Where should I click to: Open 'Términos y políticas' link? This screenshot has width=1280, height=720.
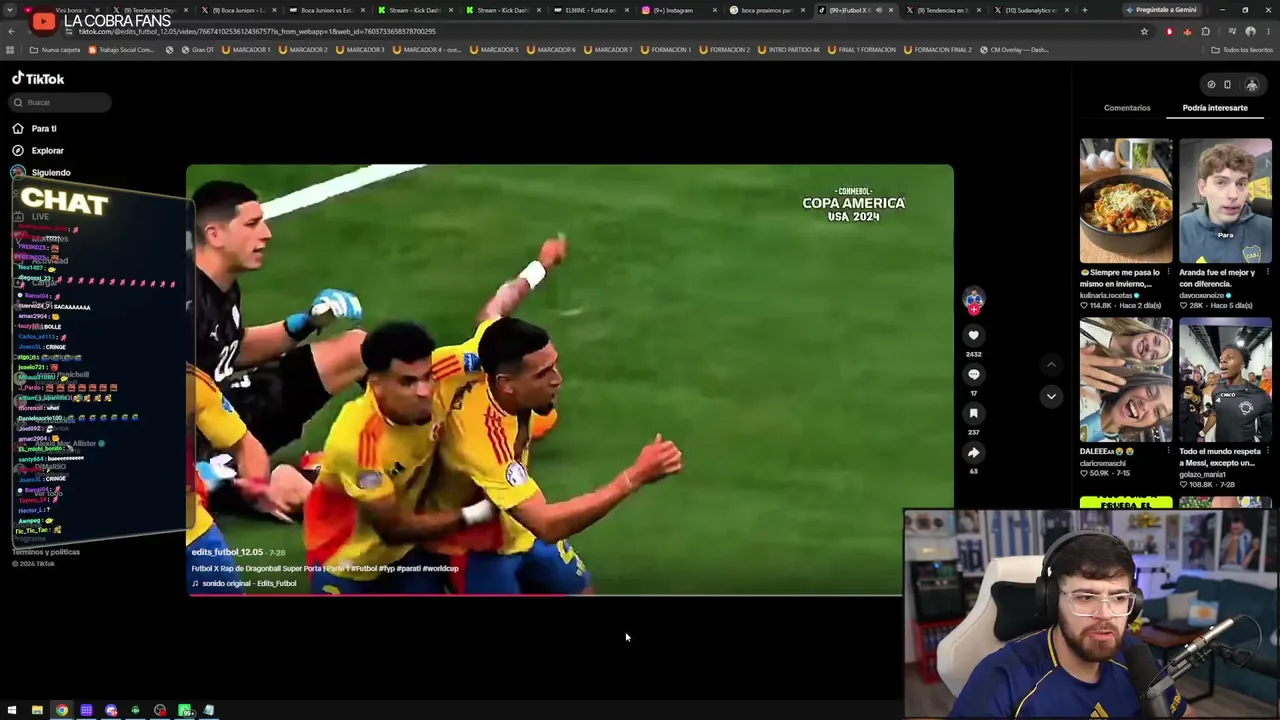click(x=46, y=552)
